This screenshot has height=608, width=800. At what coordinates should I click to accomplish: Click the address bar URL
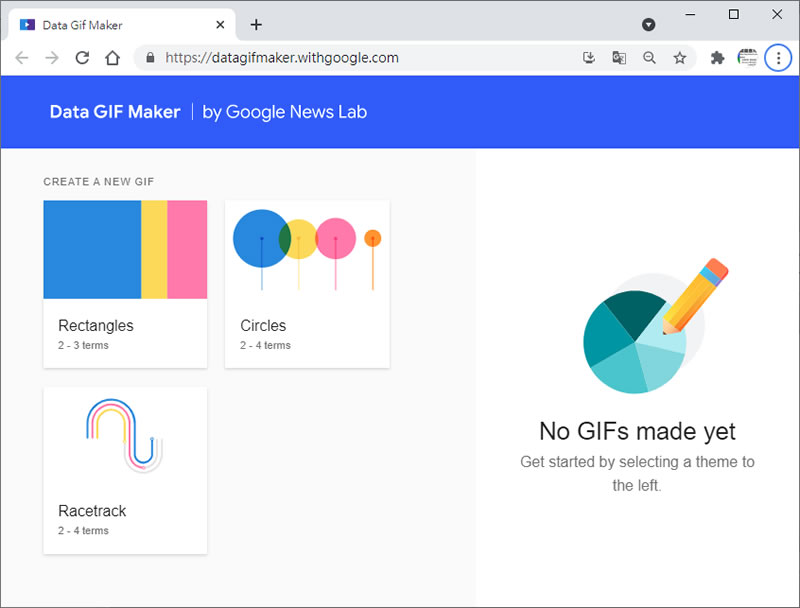click(x=282, y=58)
